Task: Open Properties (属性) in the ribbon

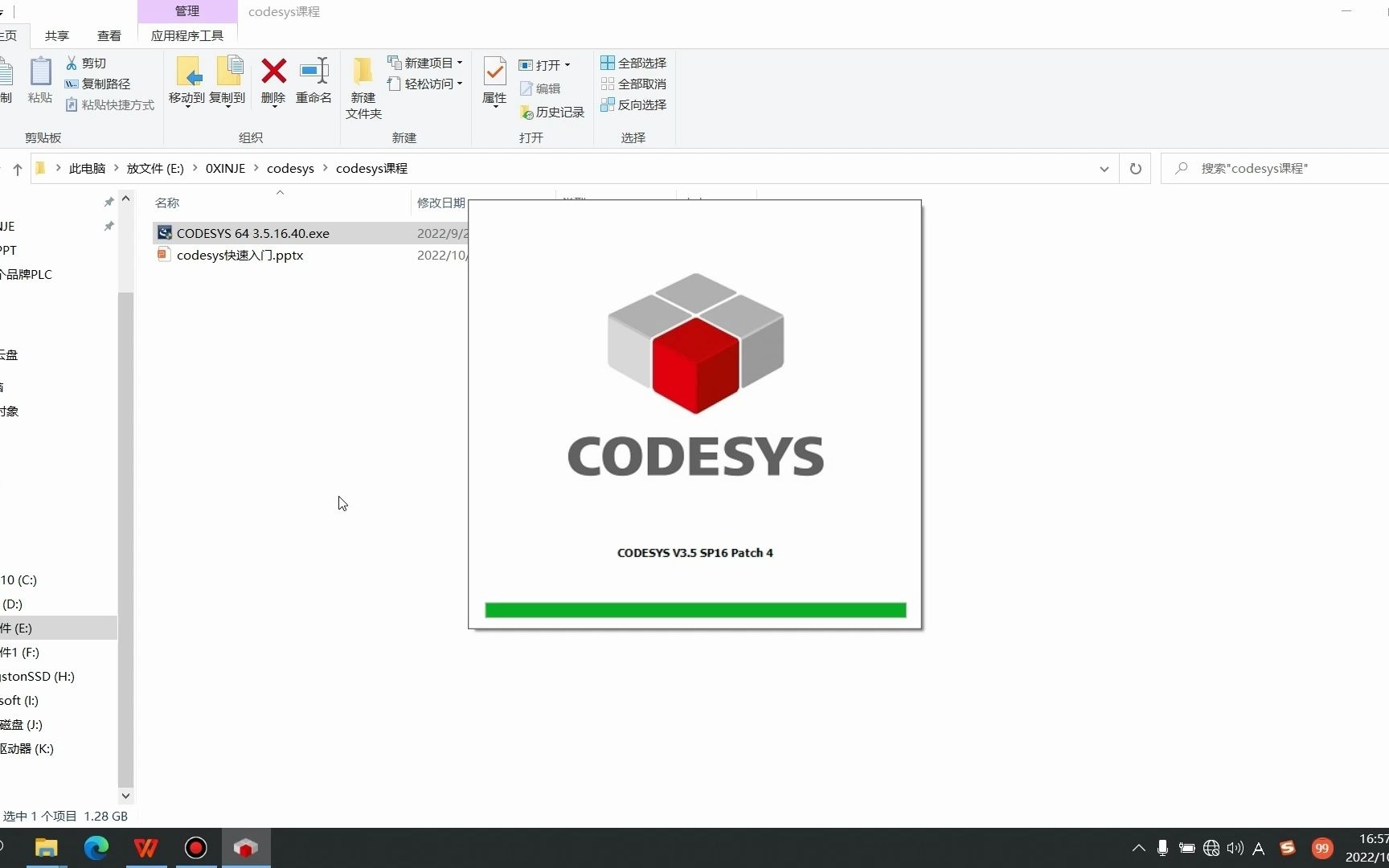Action: [x=494, y=82]
